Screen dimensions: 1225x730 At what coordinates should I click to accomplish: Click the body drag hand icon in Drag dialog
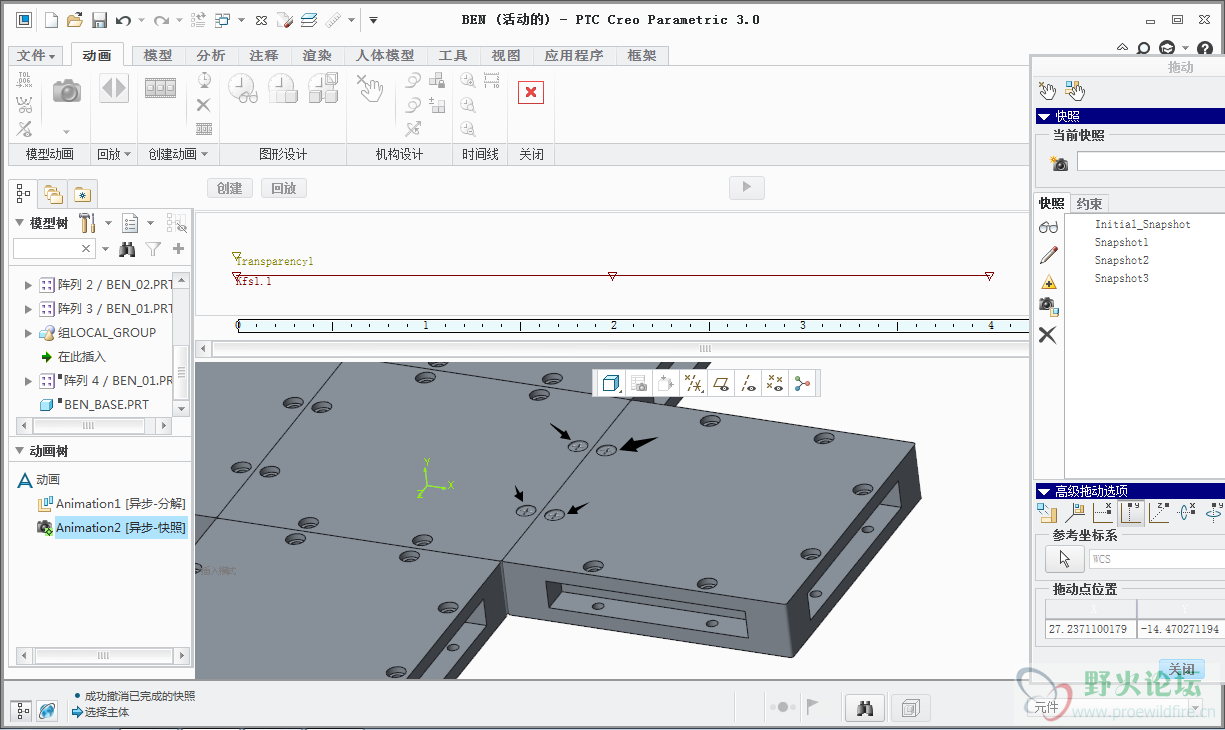[x=1075, y=91]
